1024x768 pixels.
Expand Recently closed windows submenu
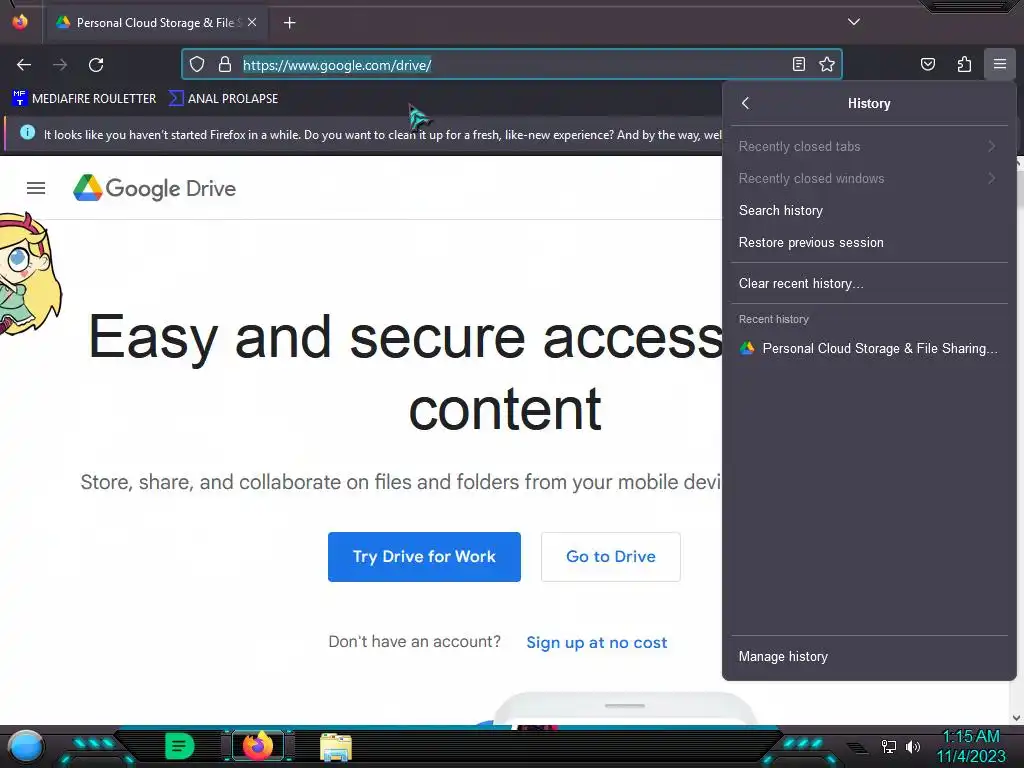(869, 178)
